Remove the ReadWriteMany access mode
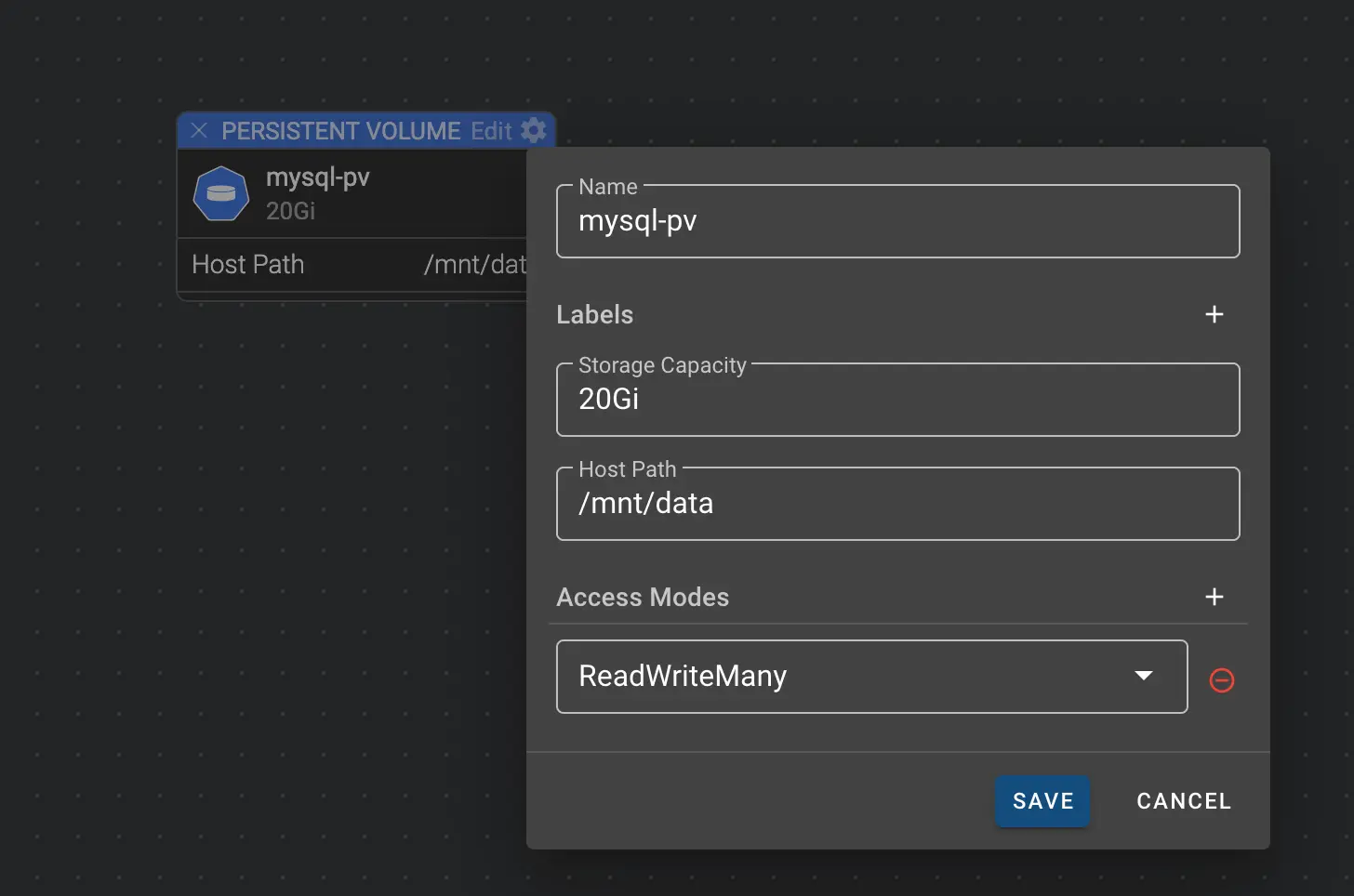This screenshot has height=896, width=1354. pos(1222,680)
